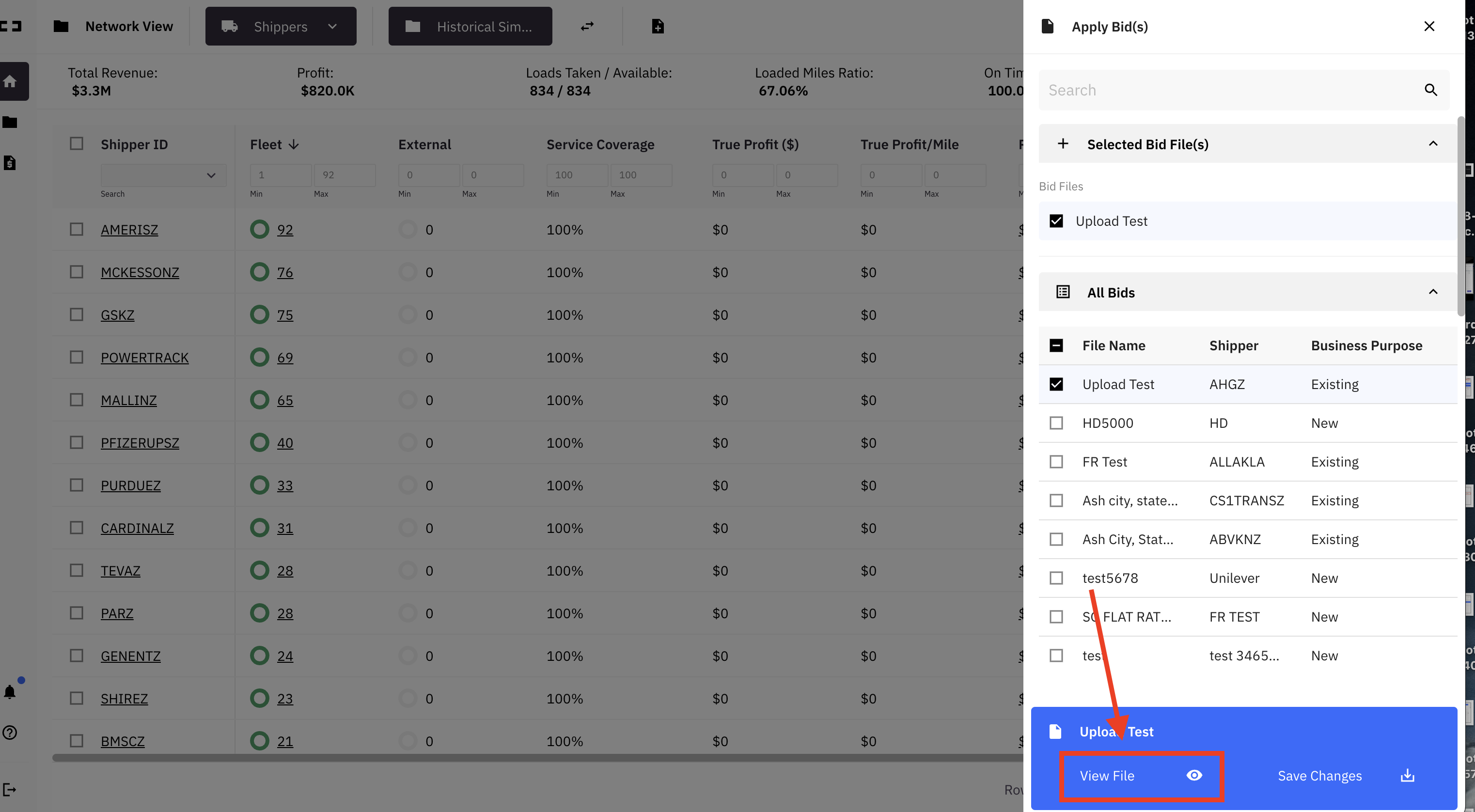
Task: Click the help question mark icon
Action: [10, 733]
